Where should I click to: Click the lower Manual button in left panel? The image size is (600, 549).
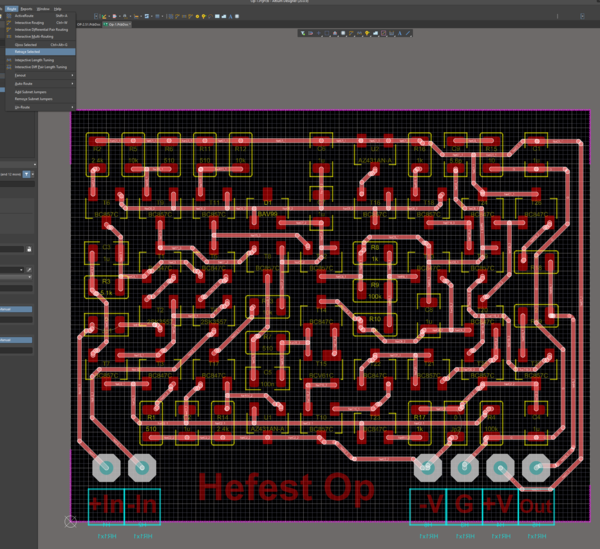16,340
